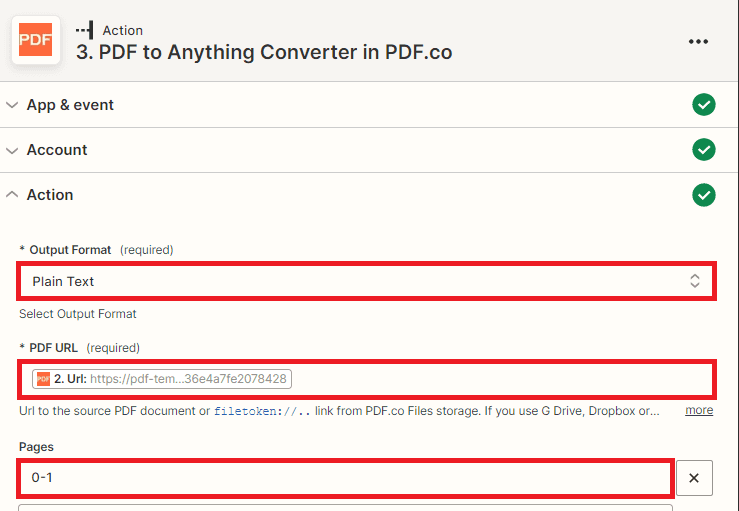
Task: Click the green checkmark beside Account
Action: (x=704, y=150)
